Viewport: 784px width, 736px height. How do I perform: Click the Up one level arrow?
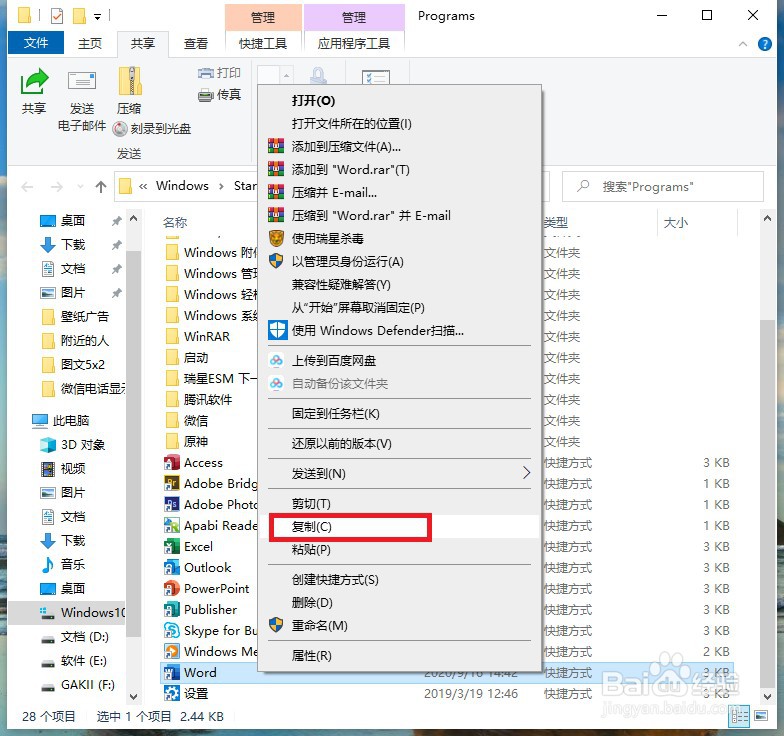pos(101,187)
